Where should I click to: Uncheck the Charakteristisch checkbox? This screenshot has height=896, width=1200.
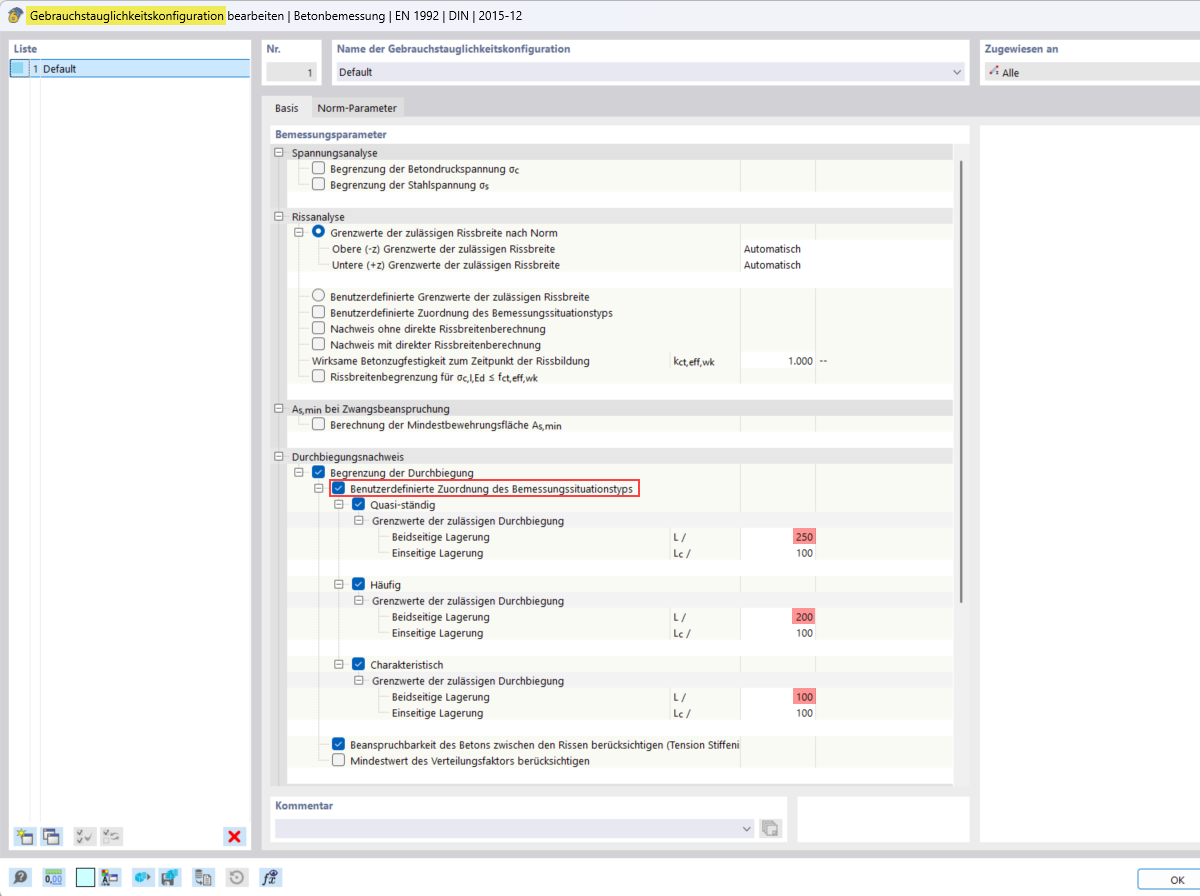(x=358, y=664)
